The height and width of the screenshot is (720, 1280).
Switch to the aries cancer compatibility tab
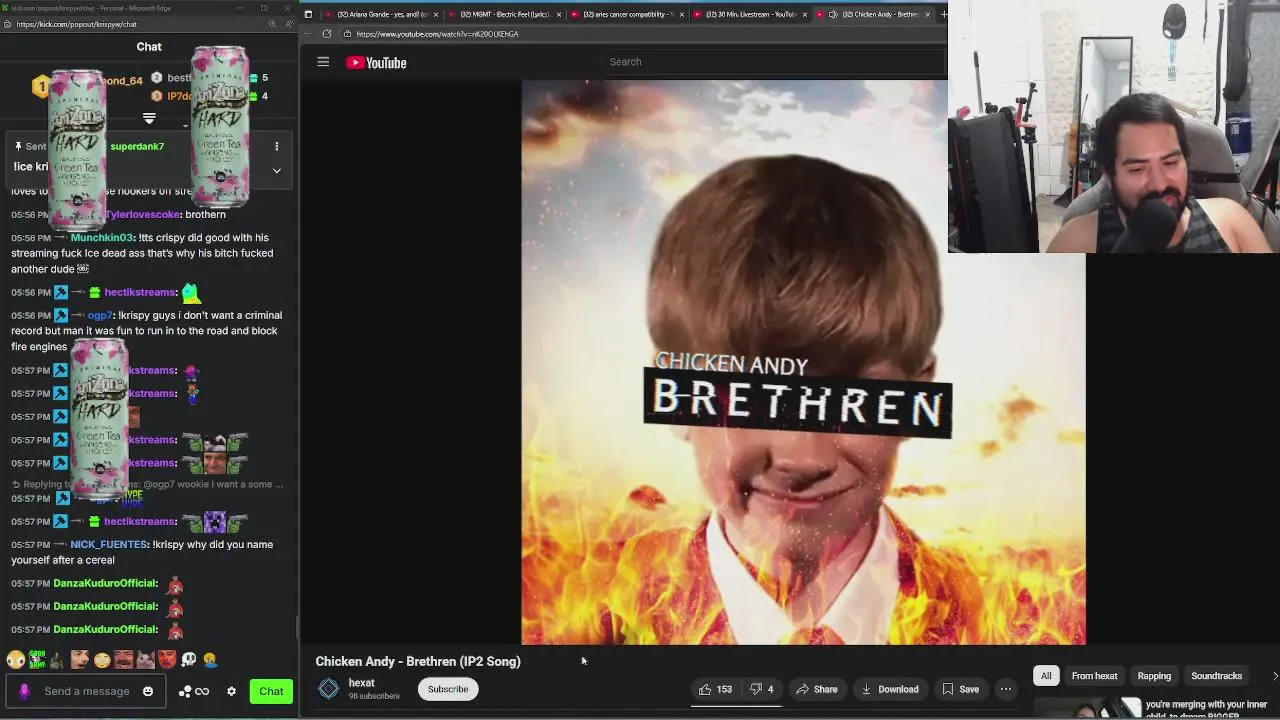tap(628, 14)
